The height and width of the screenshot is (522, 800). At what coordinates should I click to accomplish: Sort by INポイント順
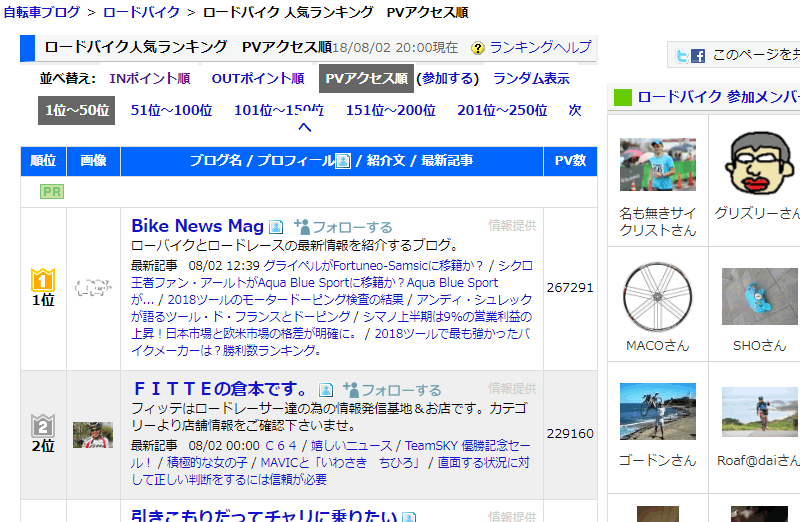[x=149, y=79]
